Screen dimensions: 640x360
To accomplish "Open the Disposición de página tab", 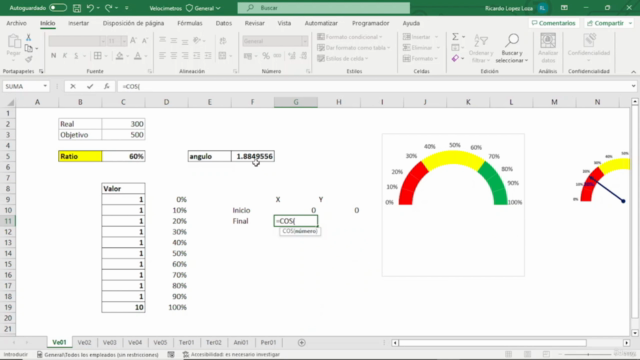I will (133, 23).
